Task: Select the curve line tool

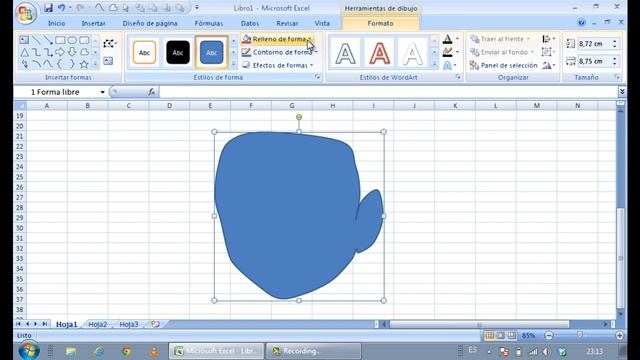Action: click(x=48, y=64)
